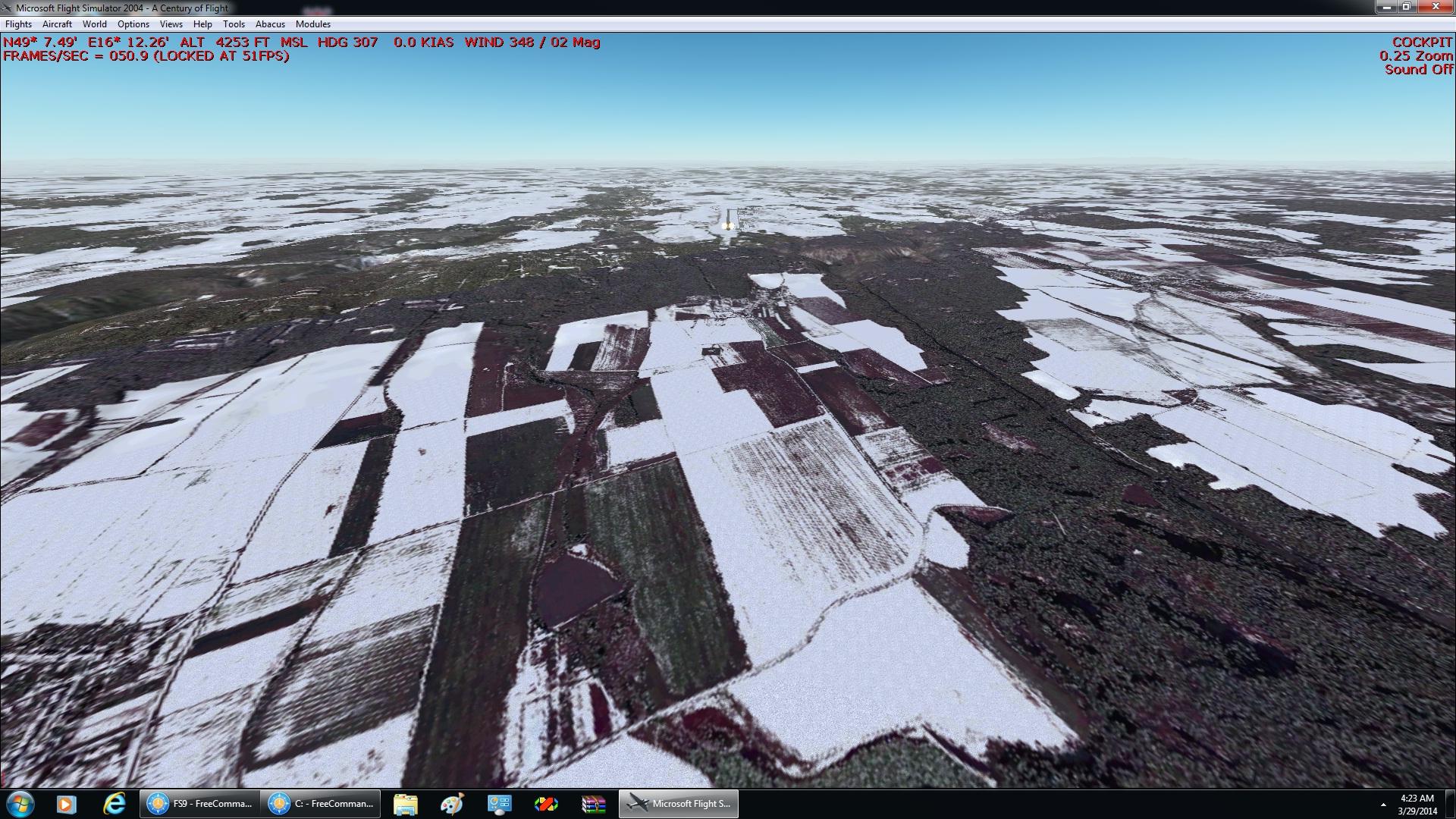Open WinRAR from the taskbar
The image size is (1456, 819).
(x=593, y=804)
